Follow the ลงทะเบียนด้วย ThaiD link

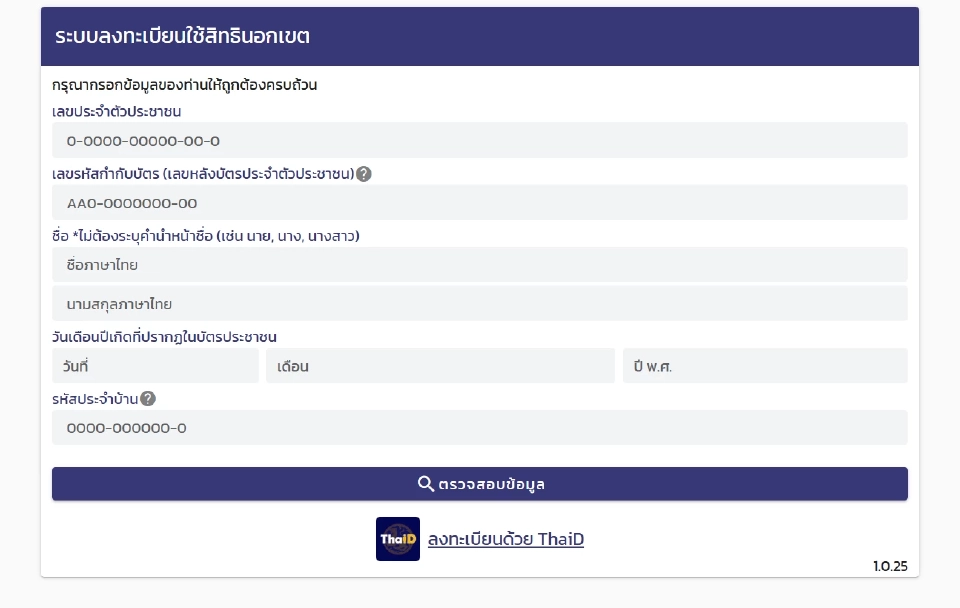point(505,538)
